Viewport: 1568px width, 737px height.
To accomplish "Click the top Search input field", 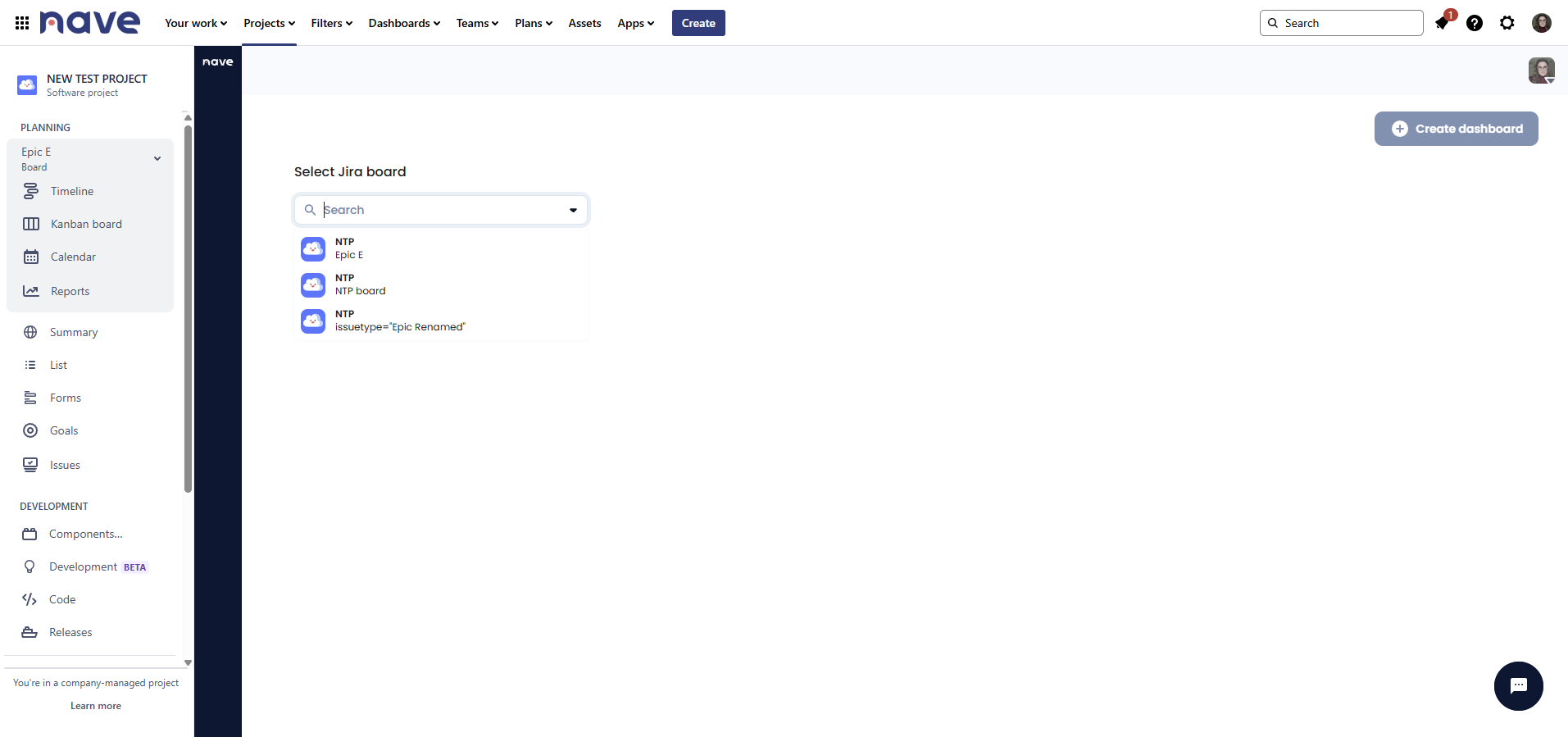I will 1341,23.
